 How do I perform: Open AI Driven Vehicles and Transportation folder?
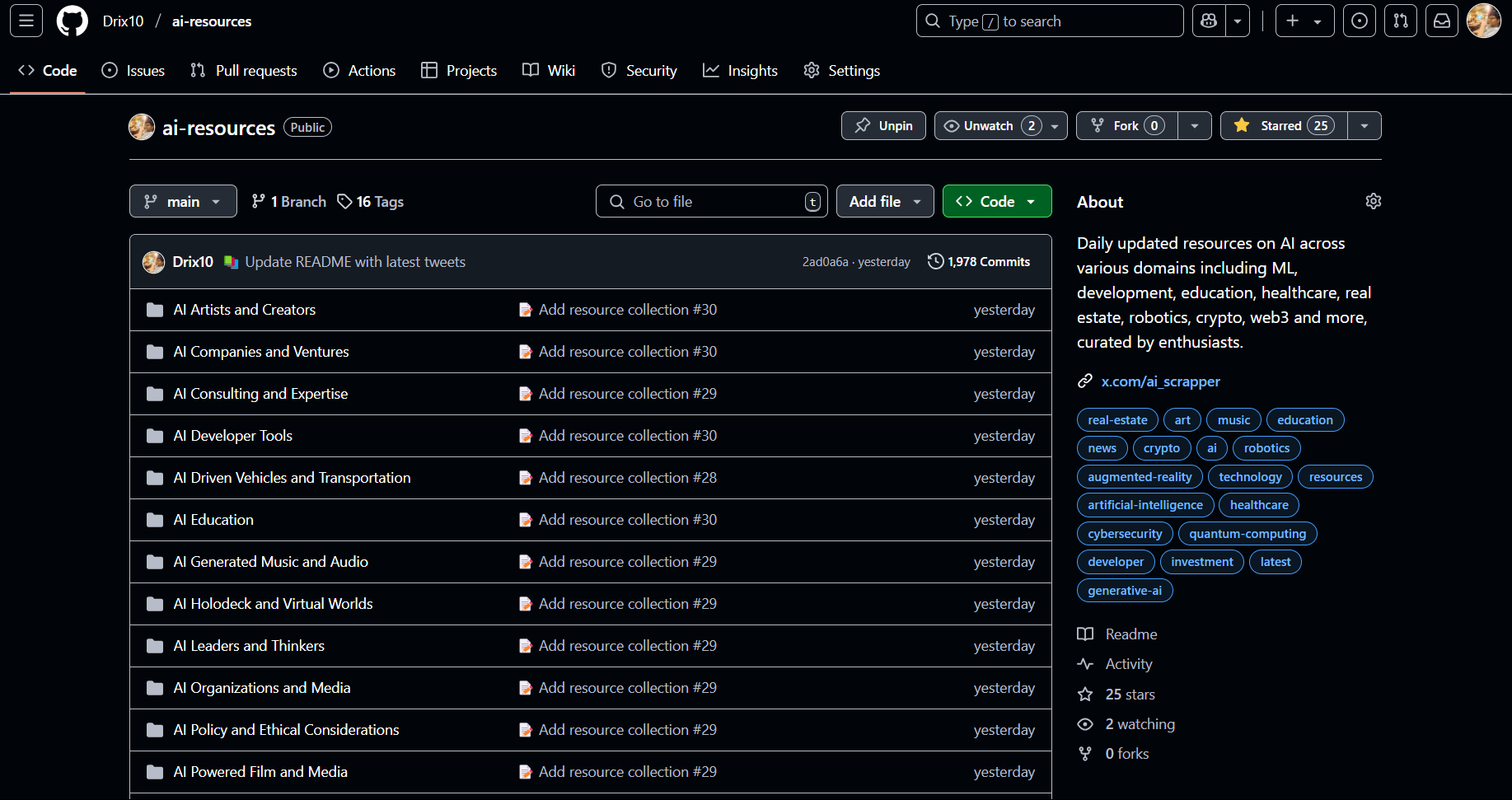tap(292, 477)
